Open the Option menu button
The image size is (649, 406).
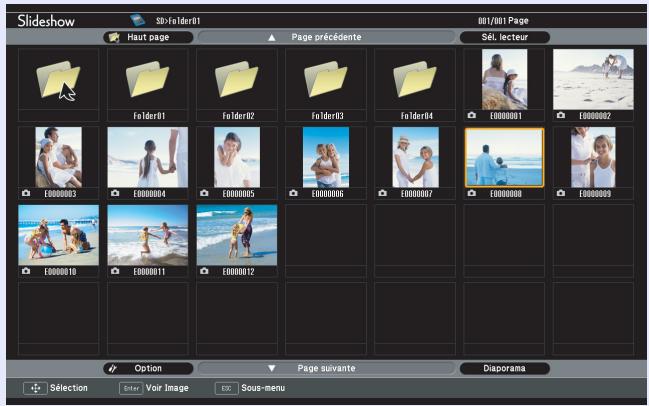pyautogui.click(x=148, y=368)
